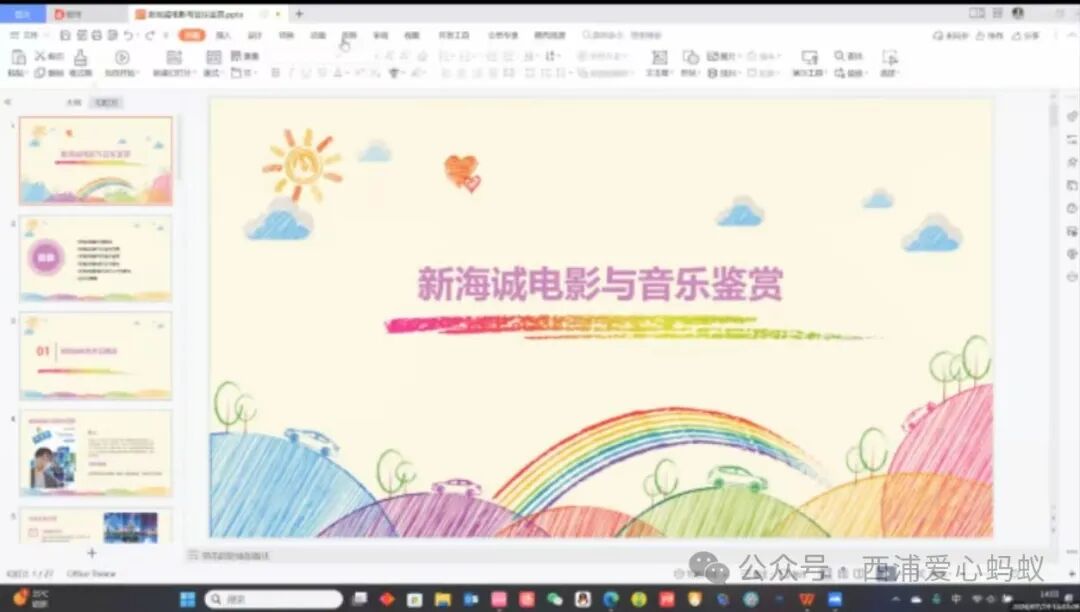Image resolution: width=1080 pixels, height=612 pixels.
Task: Click the Picture insert icon
Action: [x=712, y=56]
